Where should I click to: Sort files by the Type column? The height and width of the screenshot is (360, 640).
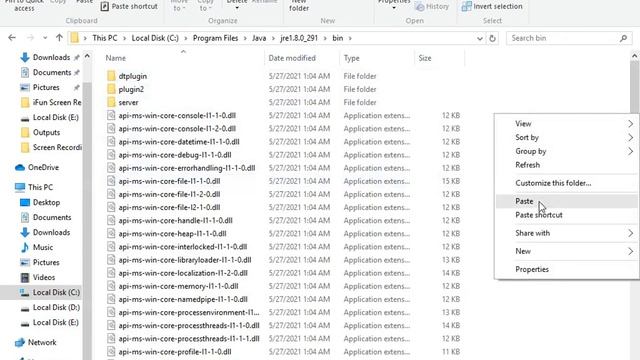click(351, 58)
